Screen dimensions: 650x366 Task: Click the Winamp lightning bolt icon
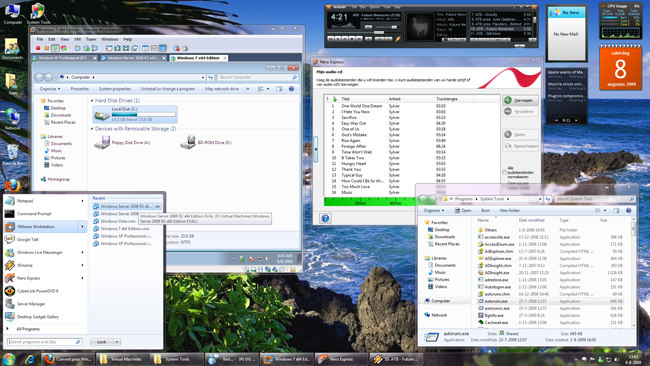[x=398, y=39]
